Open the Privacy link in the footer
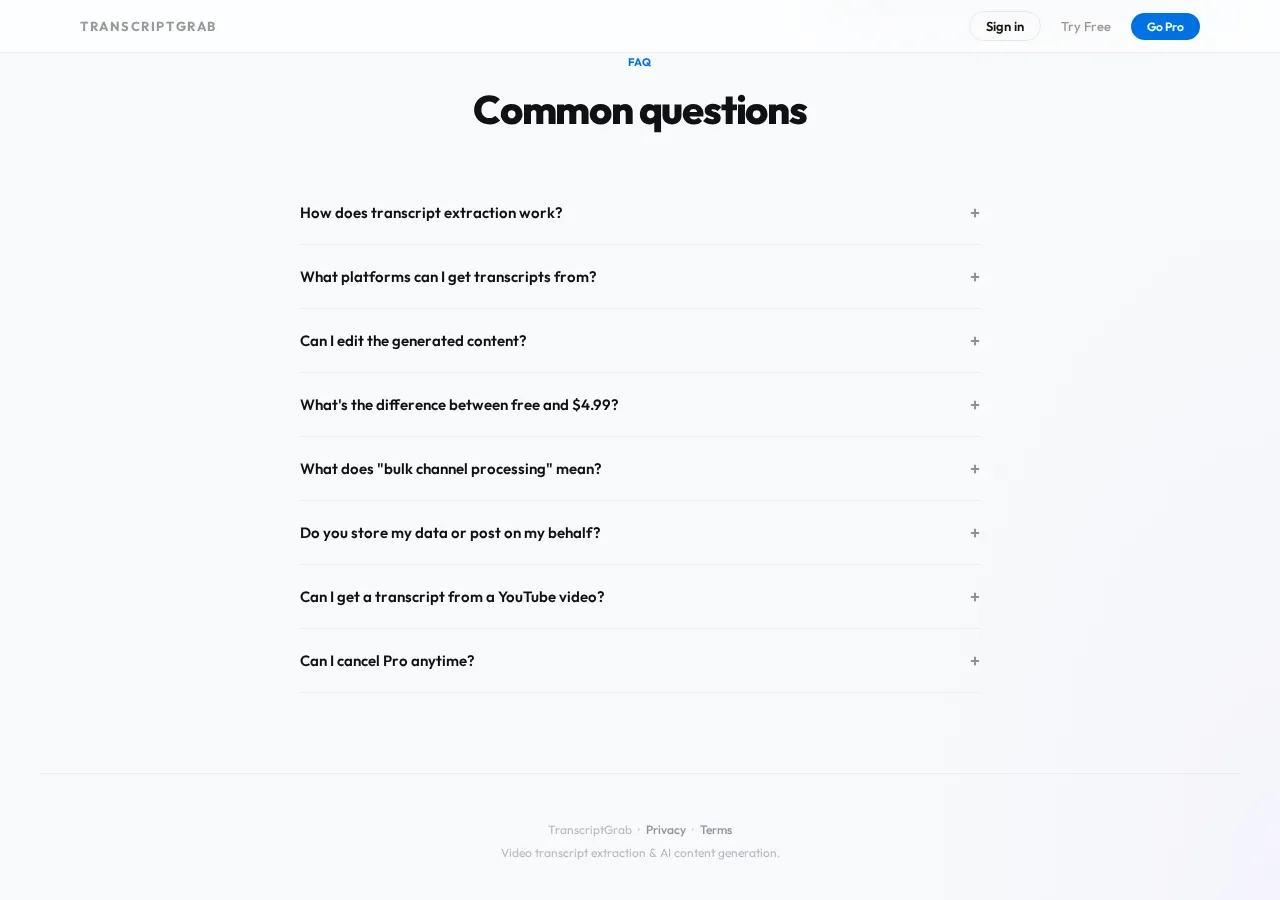Viewport: 1280px width, 900px height. tap(665, 829)
